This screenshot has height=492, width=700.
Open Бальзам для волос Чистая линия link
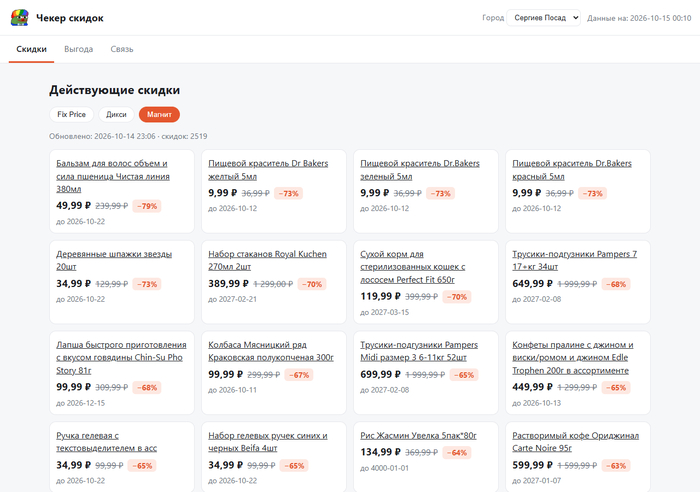(x=112, y=176)
